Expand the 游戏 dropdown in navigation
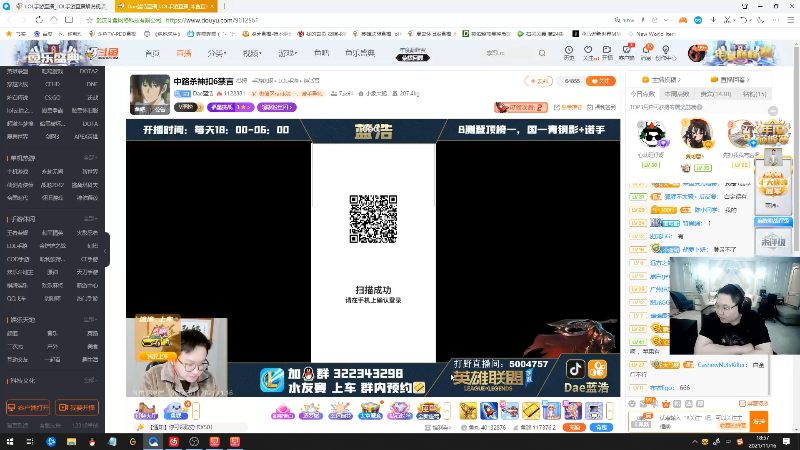 coord(287,53)
